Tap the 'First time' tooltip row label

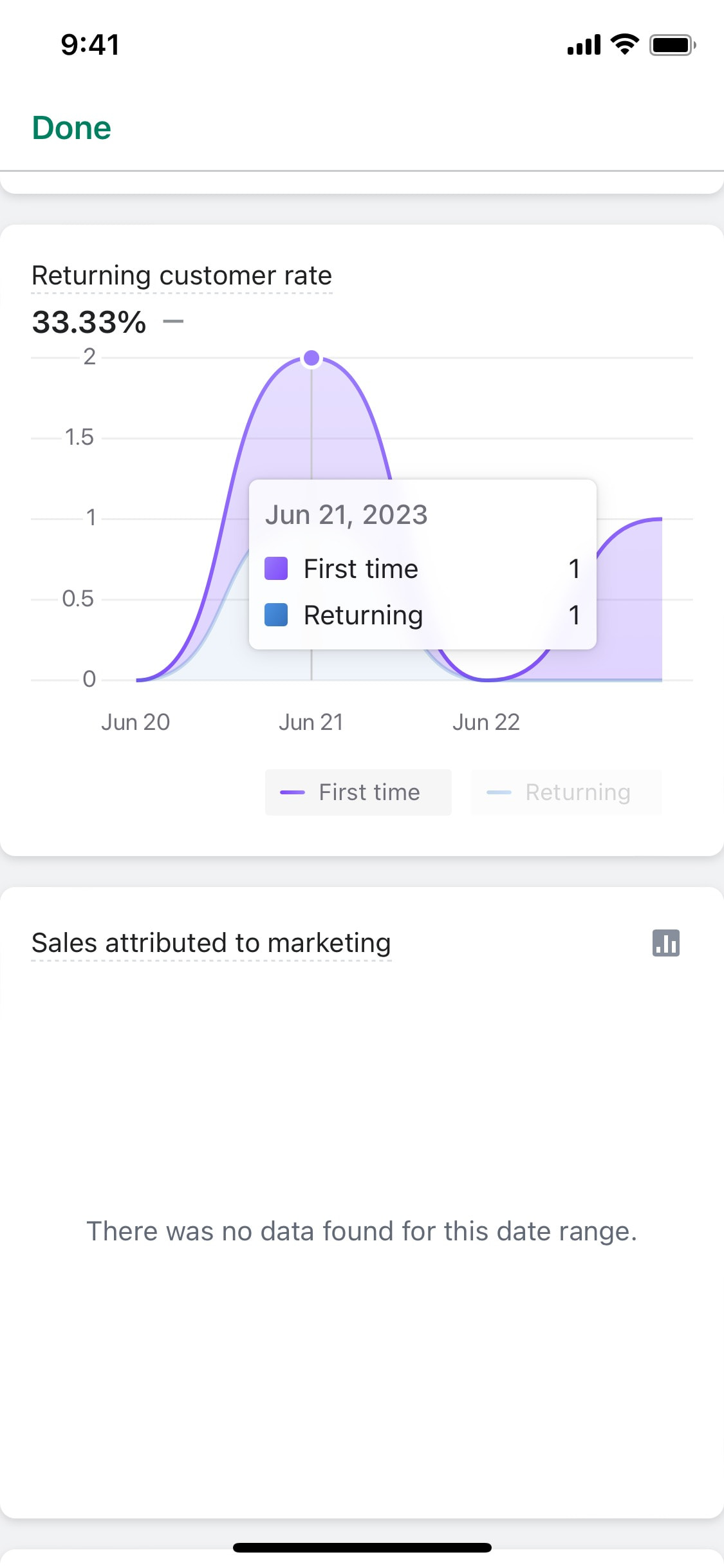click(361, 569)
